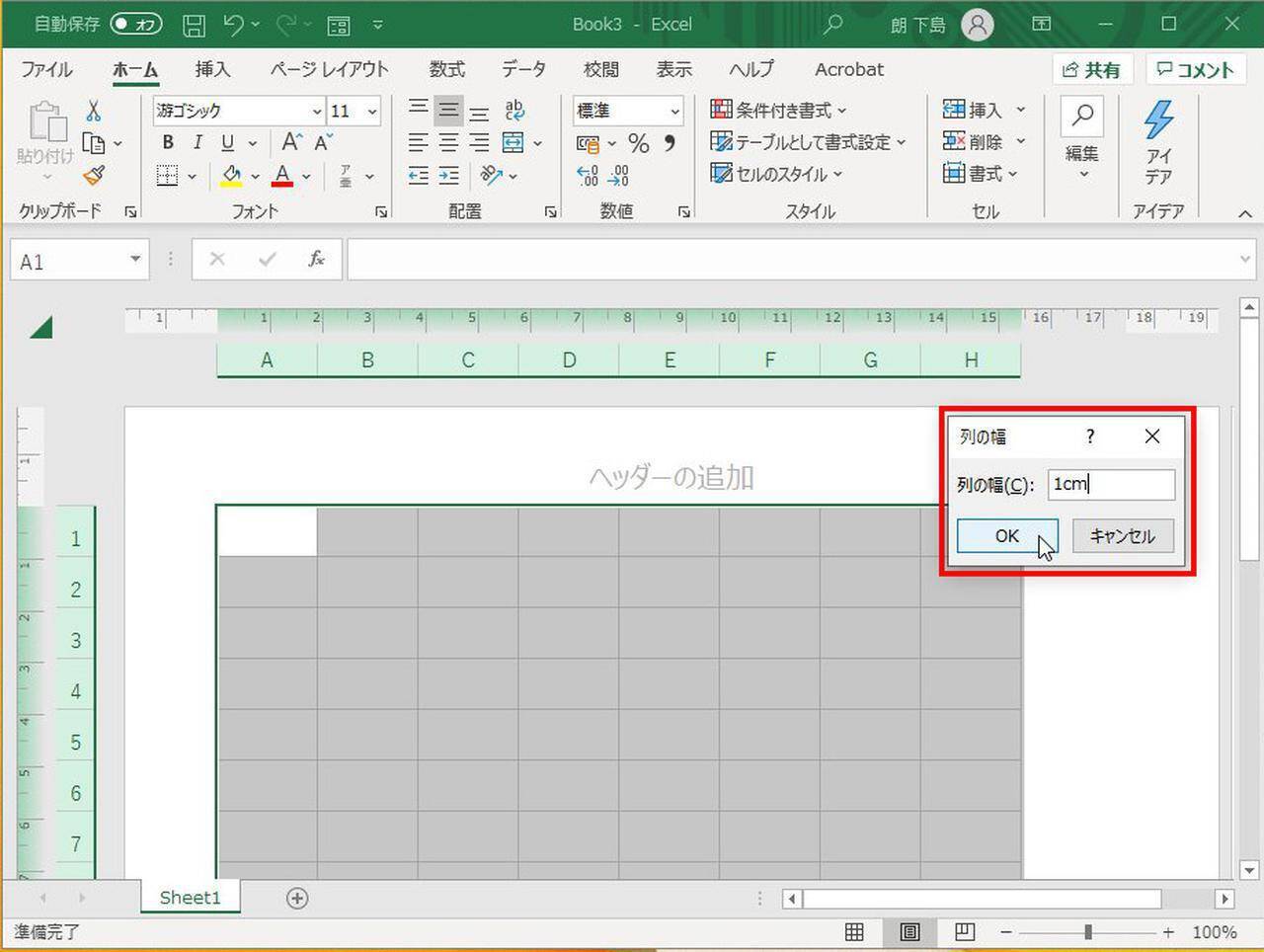Click the Format Painter brush icon

[x=94, y=176]
